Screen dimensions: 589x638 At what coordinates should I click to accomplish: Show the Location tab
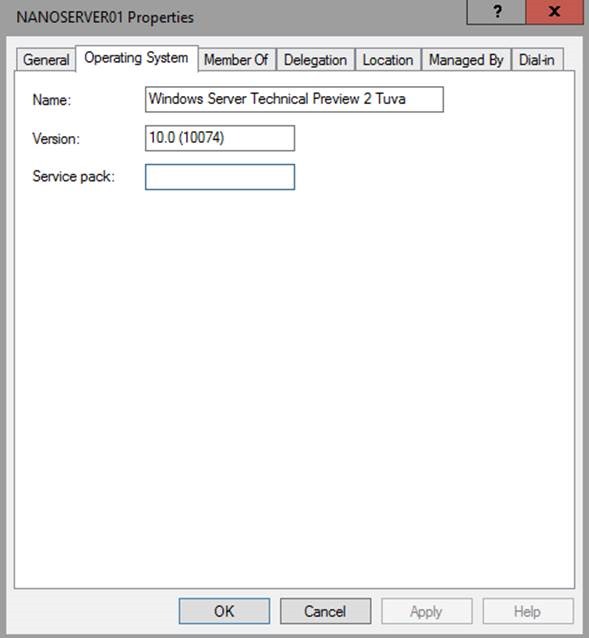click(x=388, y=60)
